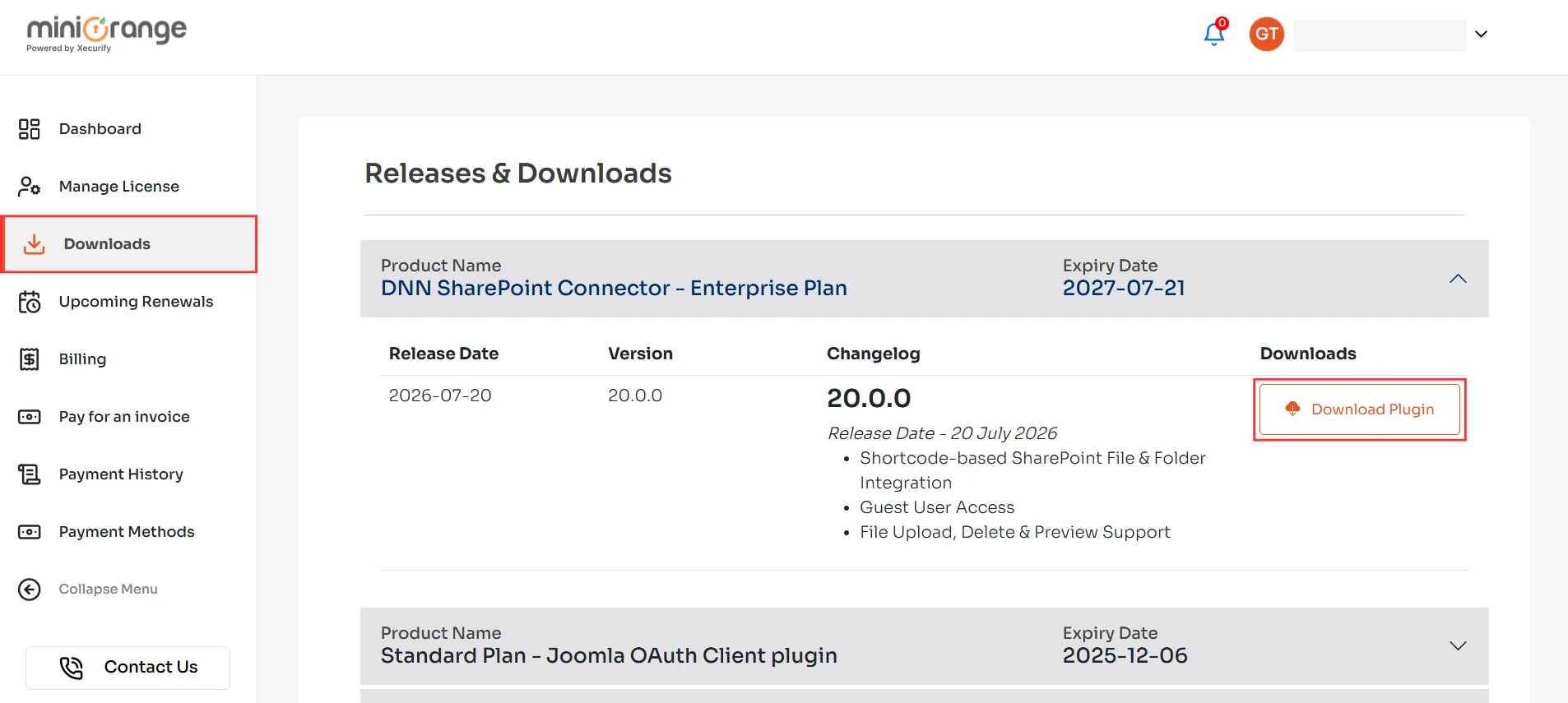Click the Download Plugin button
The height and width of the screenshot is (703, 1568).
(1360, 409)
